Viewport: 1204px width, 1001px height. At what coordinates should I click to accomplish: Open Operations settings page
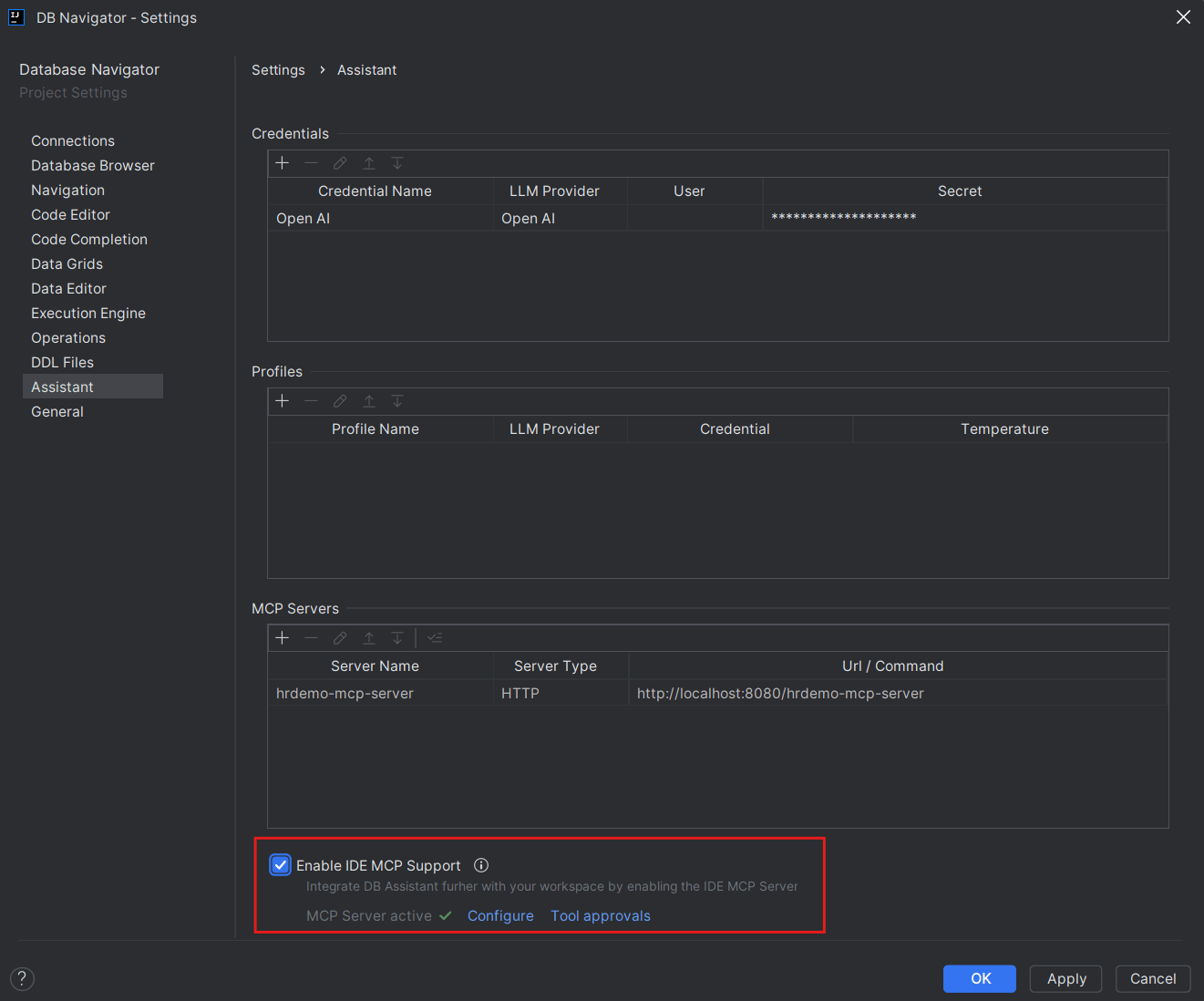pyautogui.click(x=68, y=338)
